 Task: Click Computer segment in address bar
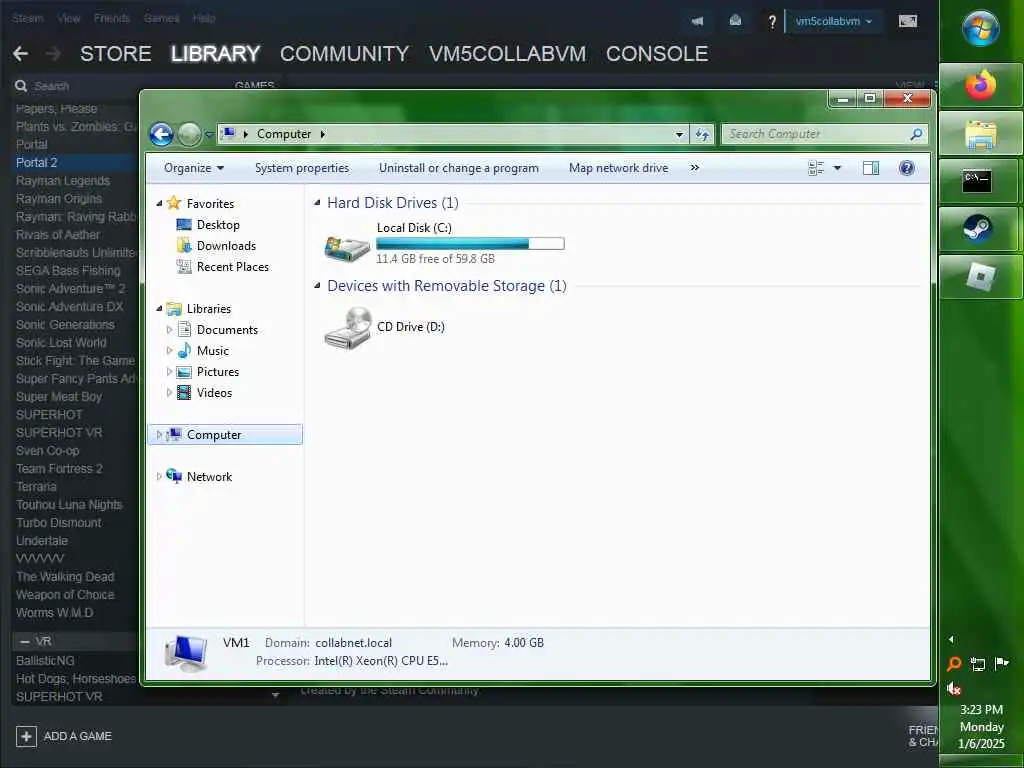click(283, 135)
